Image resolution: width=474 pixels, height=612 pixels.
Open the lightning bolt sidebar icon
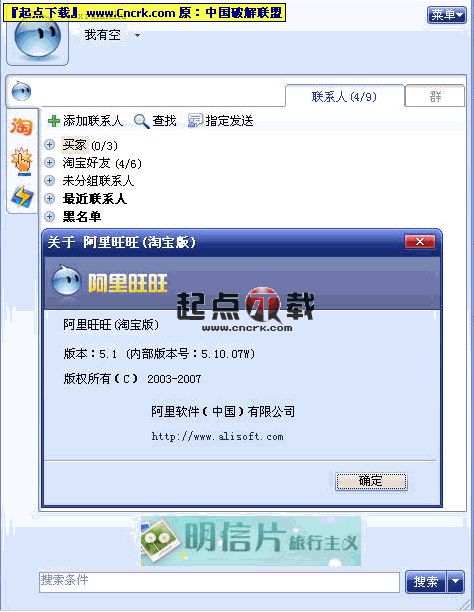(x=21, y=196)
